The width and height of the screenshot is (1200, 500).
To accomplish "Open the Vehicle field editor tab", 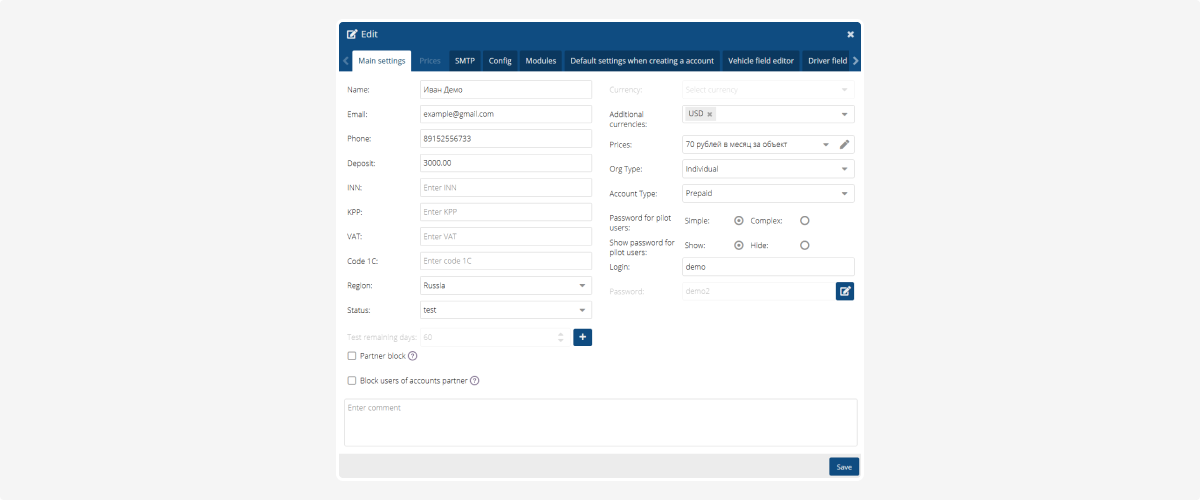I will 760,61.
